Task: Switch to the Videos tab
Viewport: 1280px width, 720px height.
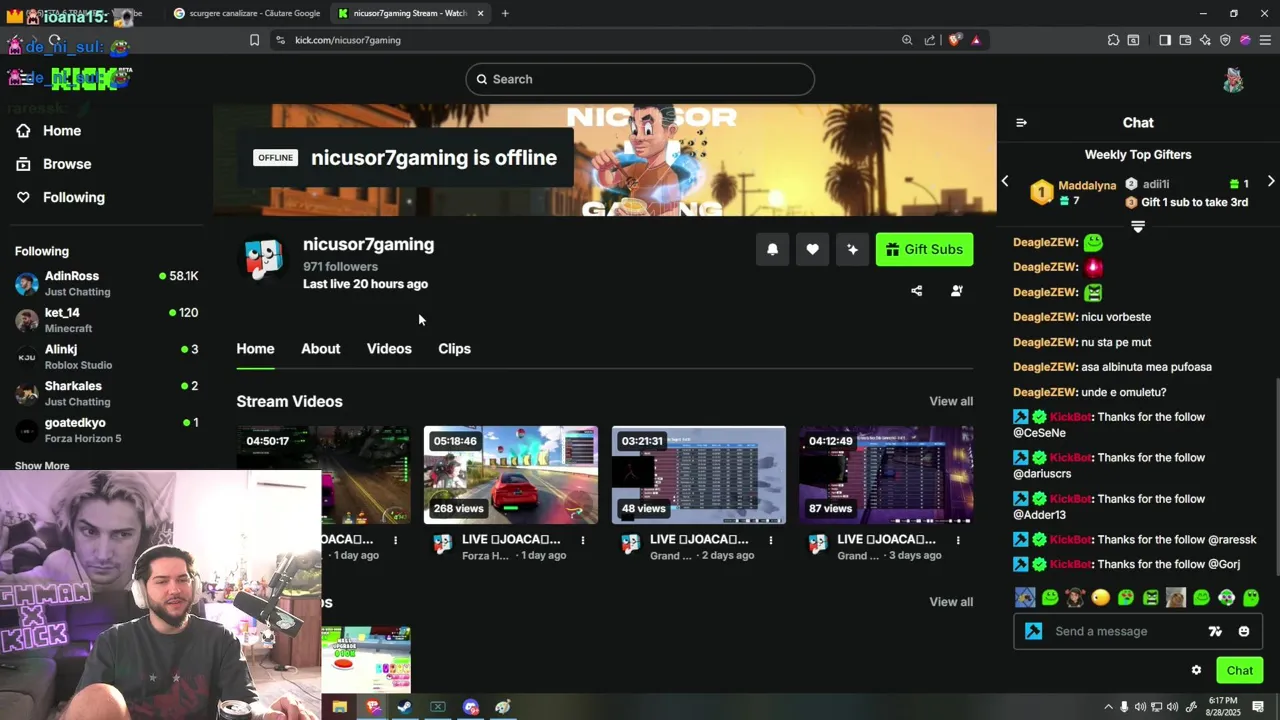Action: pos(389,349)
